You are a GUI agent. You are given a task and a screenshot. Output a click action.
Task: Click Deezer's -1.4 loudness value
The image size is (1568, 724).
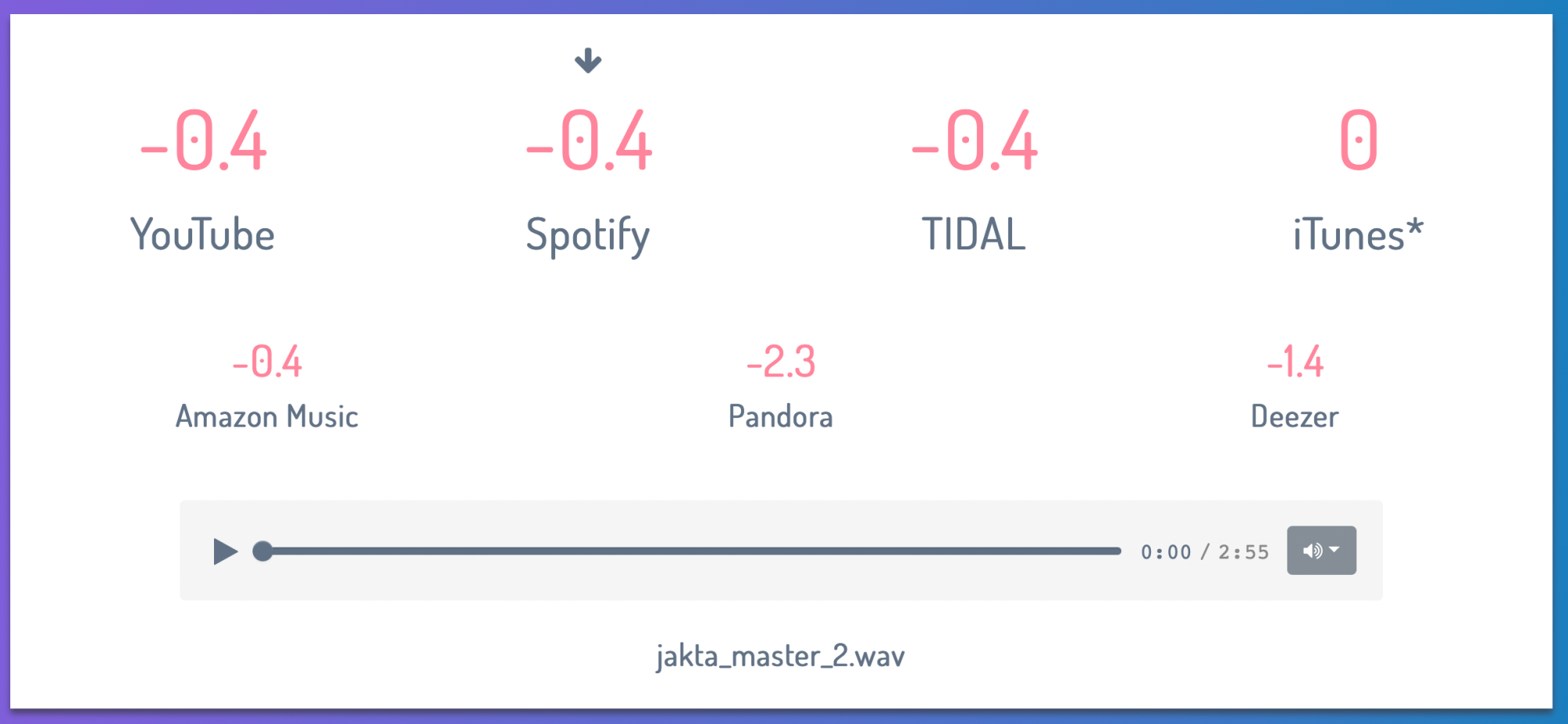pyautogui.click(x=1295, y=362)
